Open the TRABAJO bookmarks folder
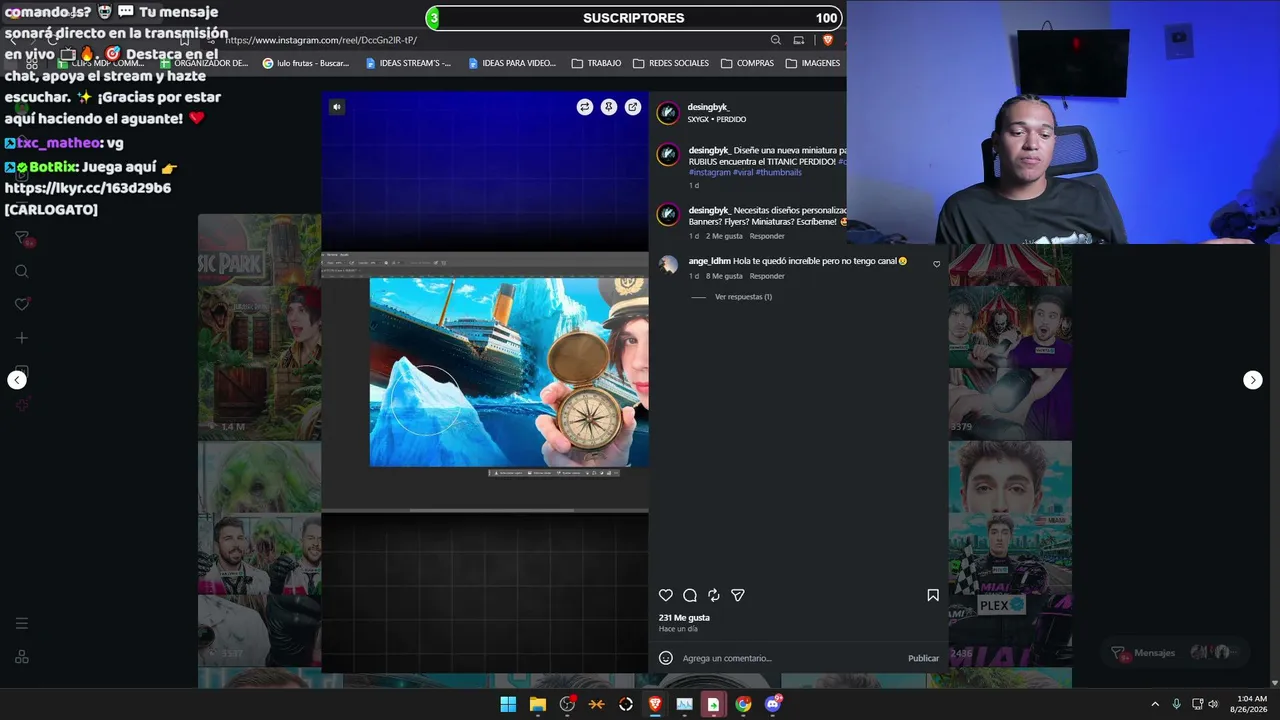1280x720 pixels. (x=596, y=63)
